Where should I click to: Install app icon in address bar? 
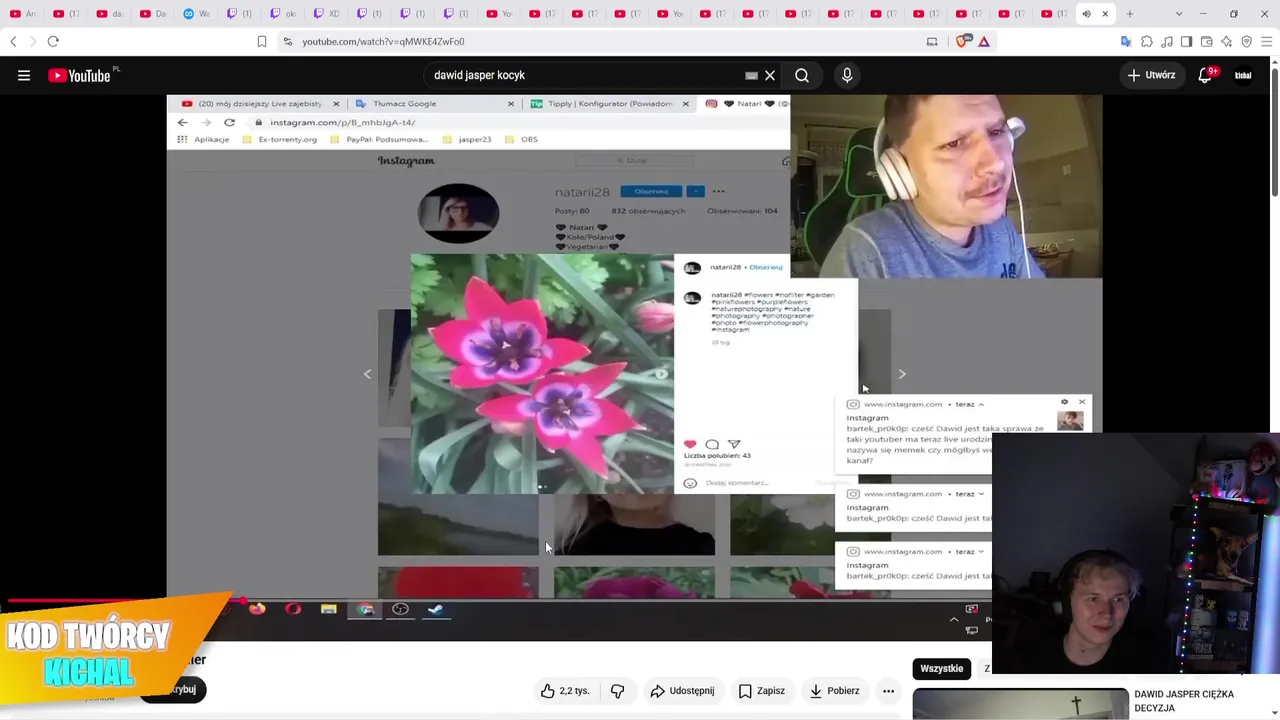932,41
